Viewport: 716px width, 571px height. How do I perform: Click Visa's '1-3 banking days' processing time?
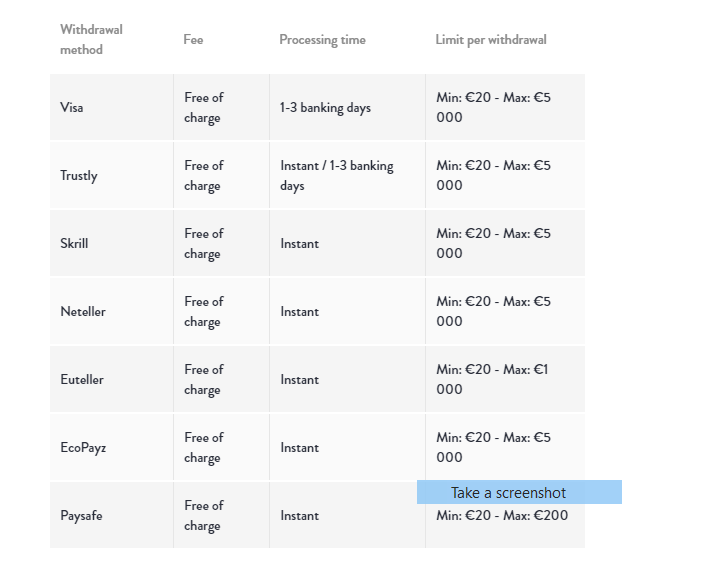pos(325,108)
